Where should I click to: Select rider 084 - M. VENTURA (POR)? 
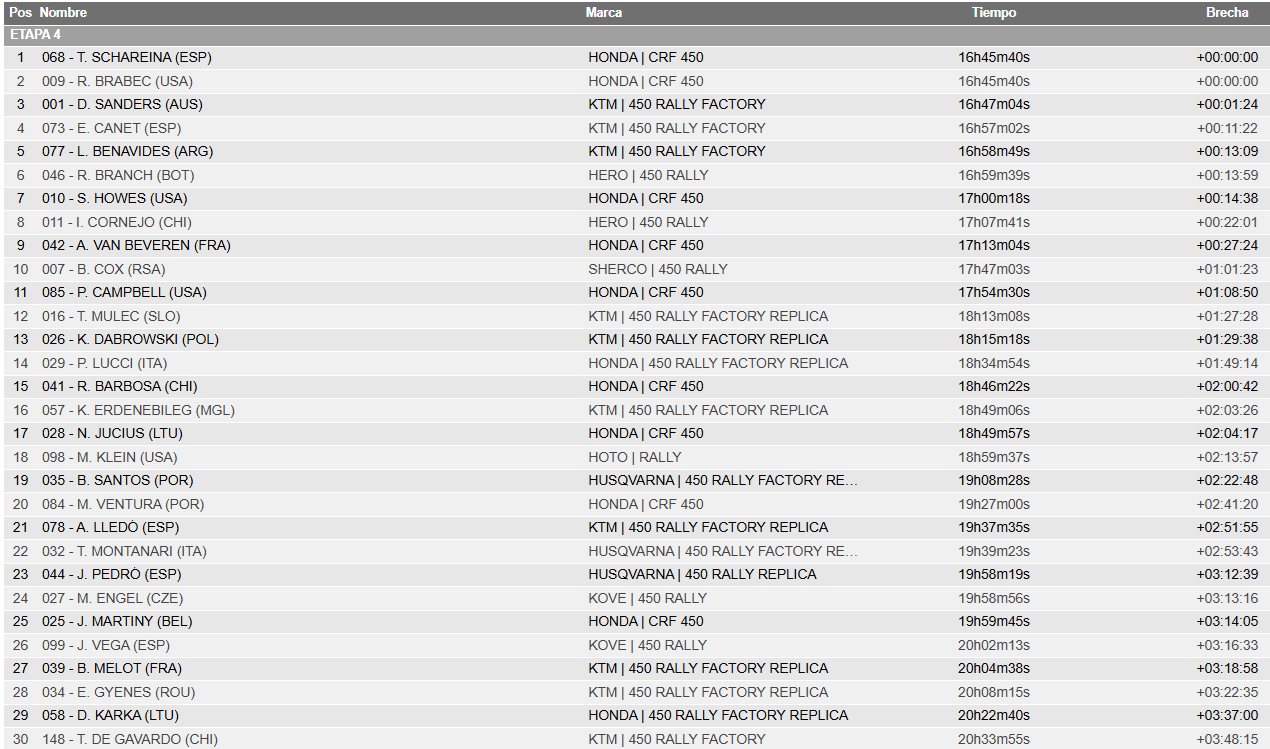pyautogui.click(x=122, y=504)
